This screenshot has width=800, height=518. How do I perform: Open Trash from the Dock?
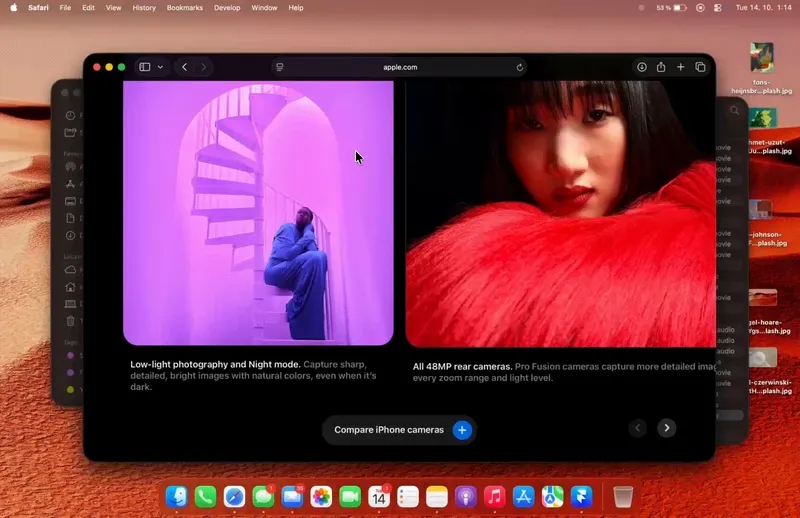pos(623,497)
